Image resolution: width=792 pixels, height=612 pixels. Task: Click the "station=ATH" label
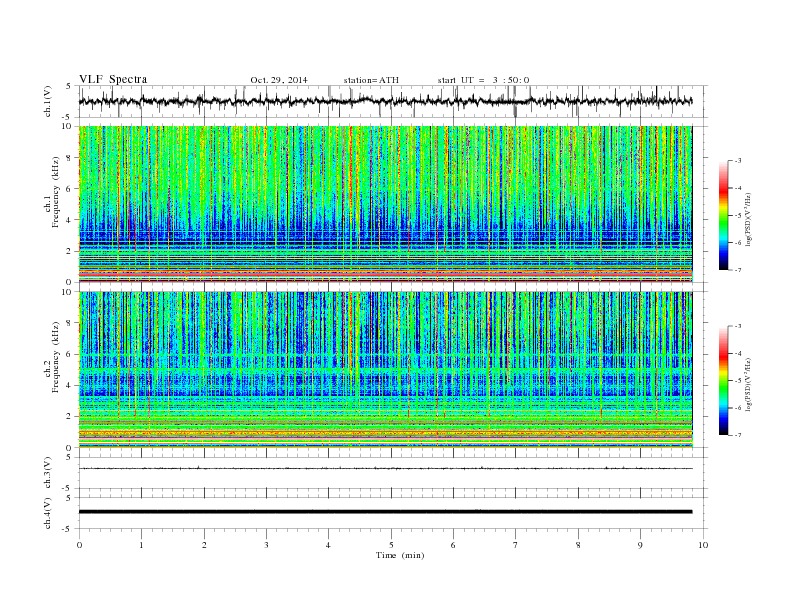[371, 80]
